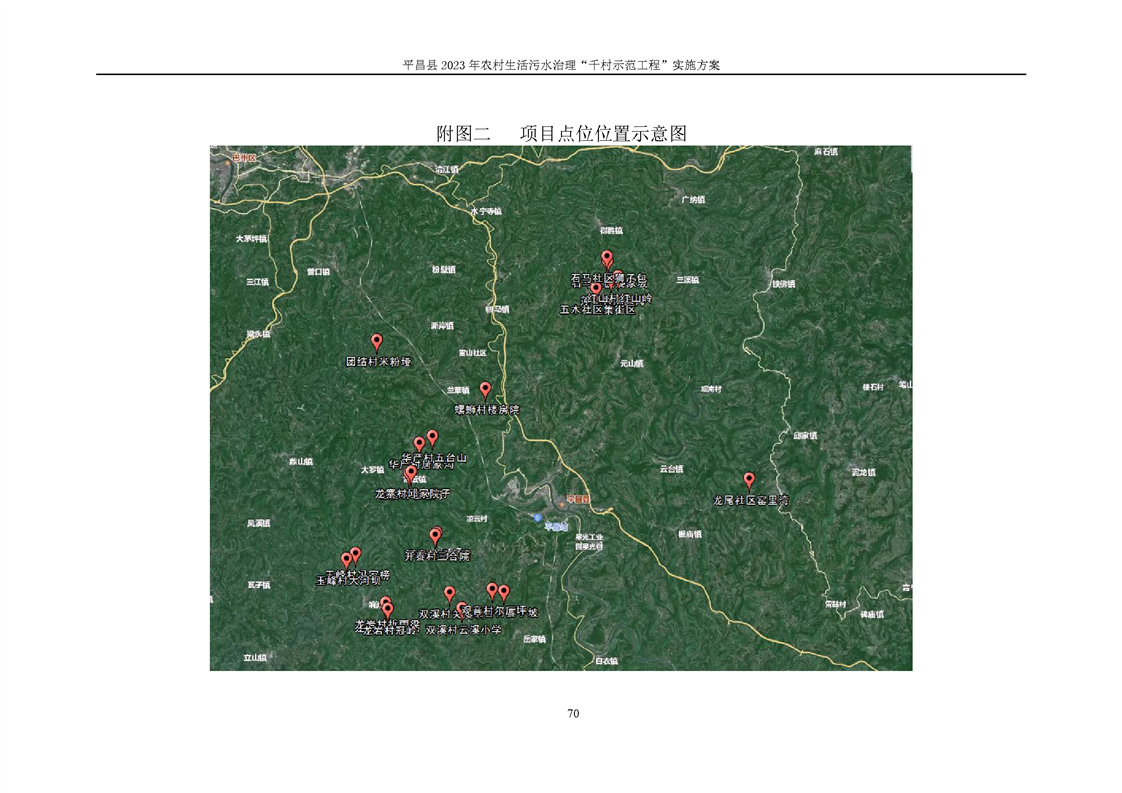The width and height of the screenshot is (1122, 793).
Task: Click the 双溪村云溪小学 map label
Action: pyautogui.click(x=463, y=631)
